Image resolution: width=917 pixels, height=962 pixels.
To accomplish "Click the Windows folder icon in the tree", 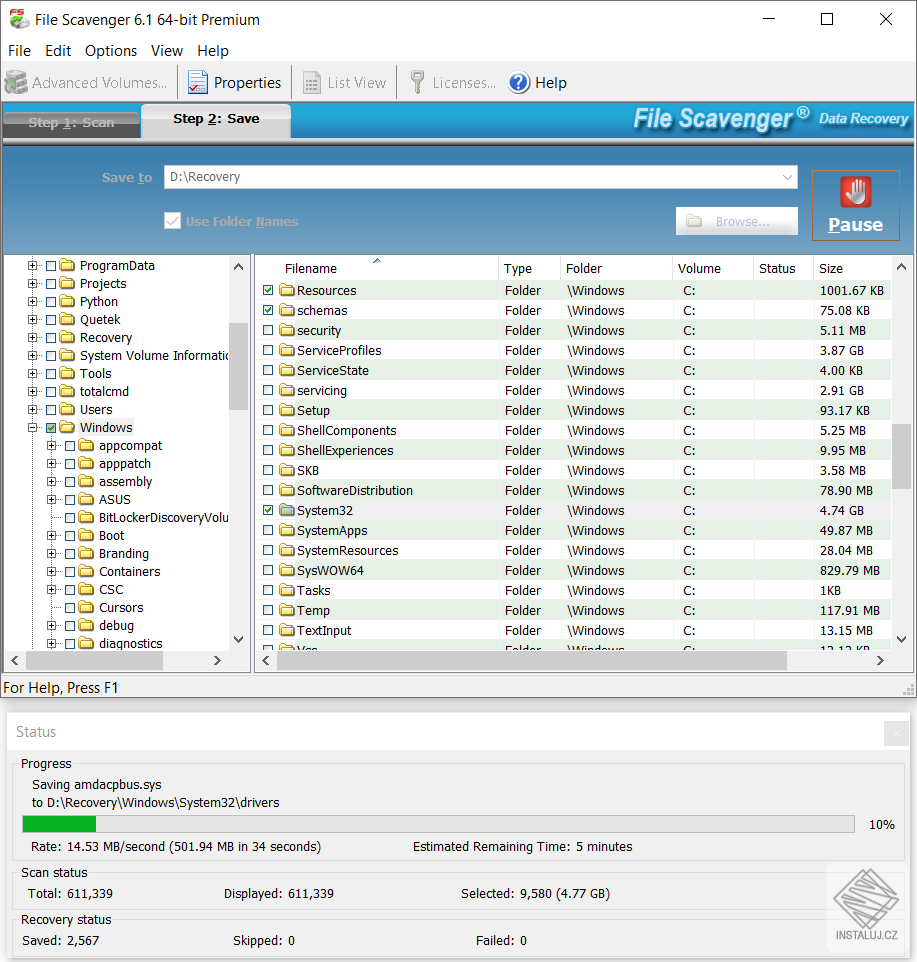I will (x=68, y=427).
